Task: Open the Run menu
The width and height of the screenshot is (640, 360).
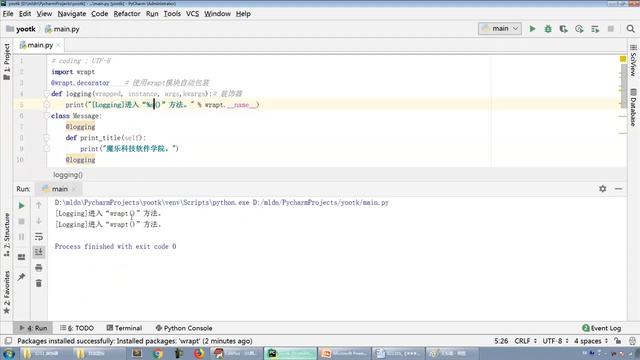Action: [152, 13]
